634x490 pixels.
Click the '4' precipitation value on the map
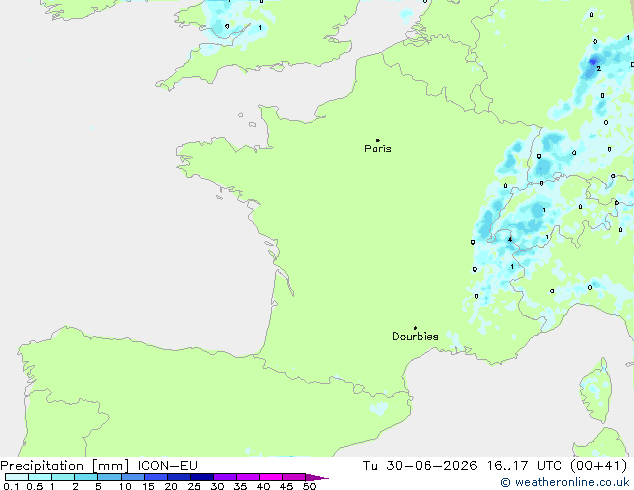[510, 239]
